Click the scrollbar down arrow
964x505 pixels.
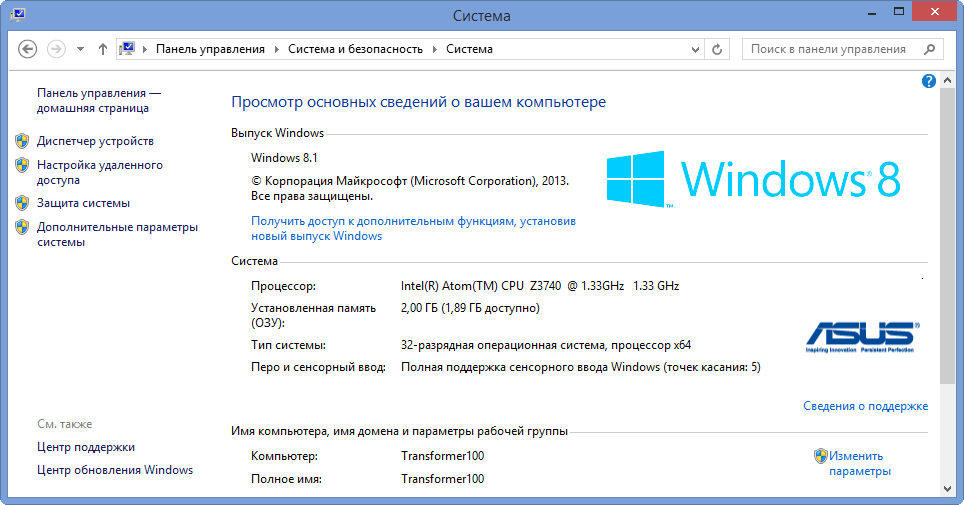[x=947, y=489]
